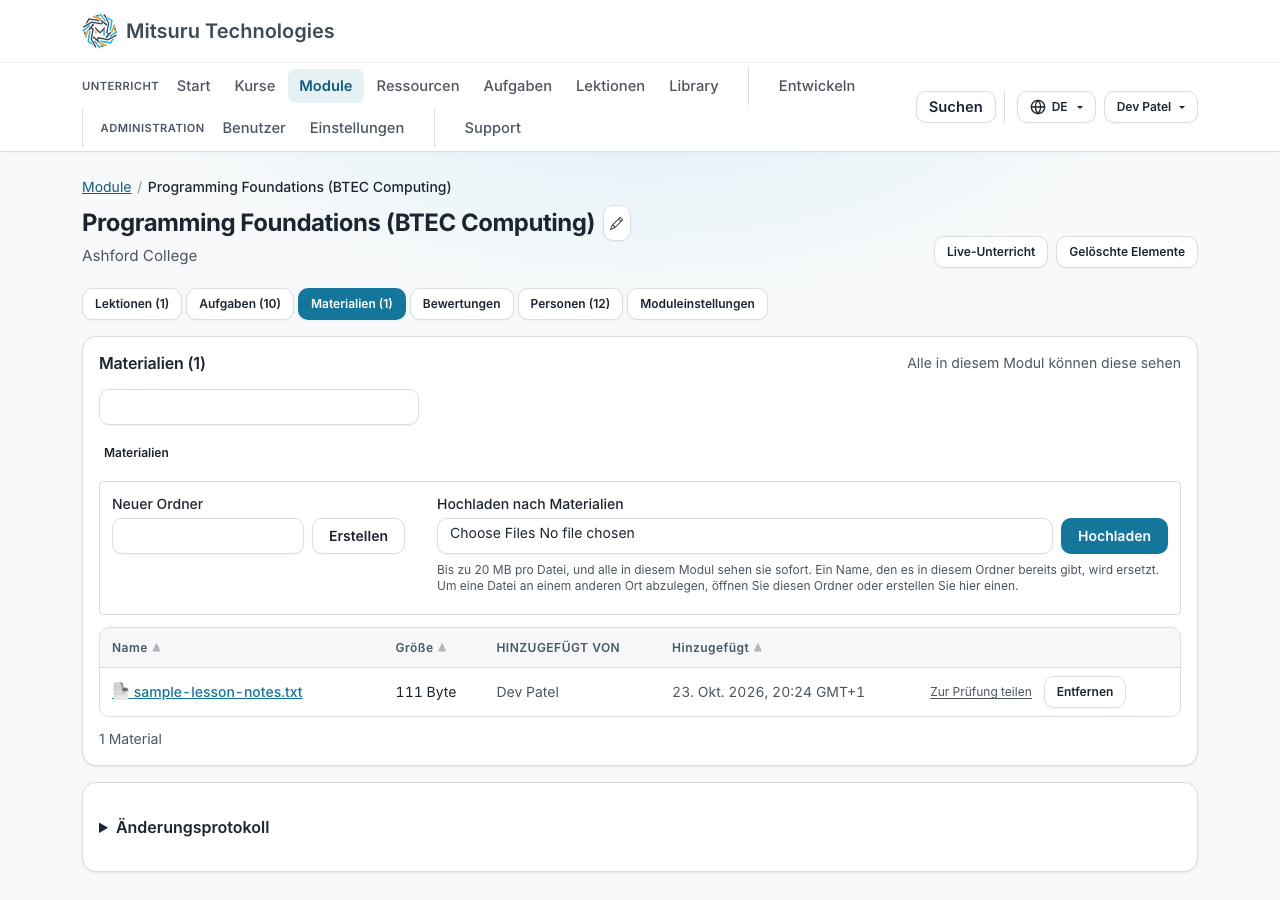This screenshot has width=1280, height=900.
Task: Click the HINZUGEFÜGT VON column header
Action: [558, 648]
